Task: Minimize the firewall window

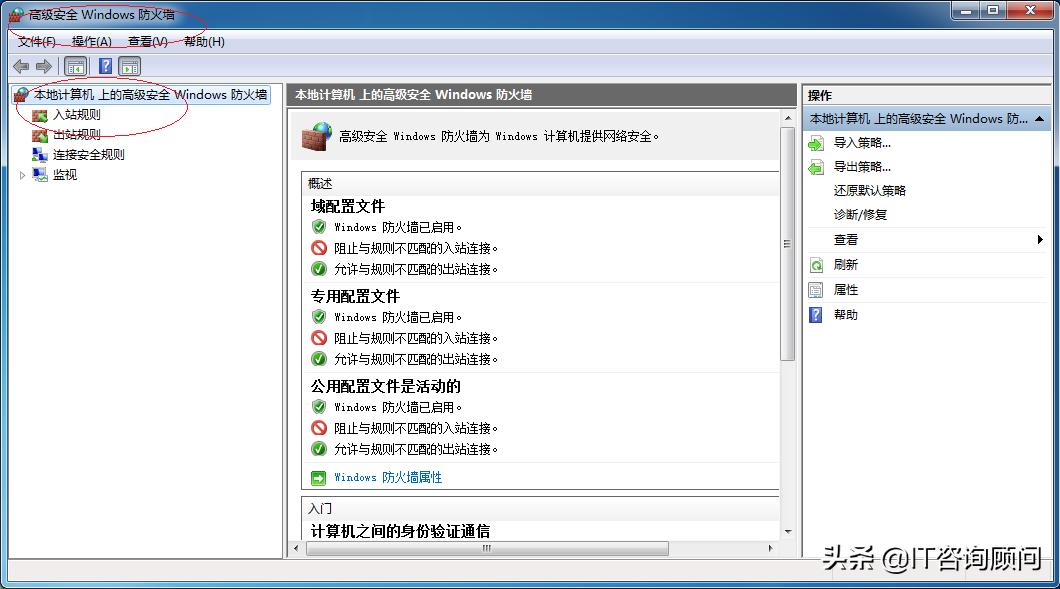Action: coord(965,11)
